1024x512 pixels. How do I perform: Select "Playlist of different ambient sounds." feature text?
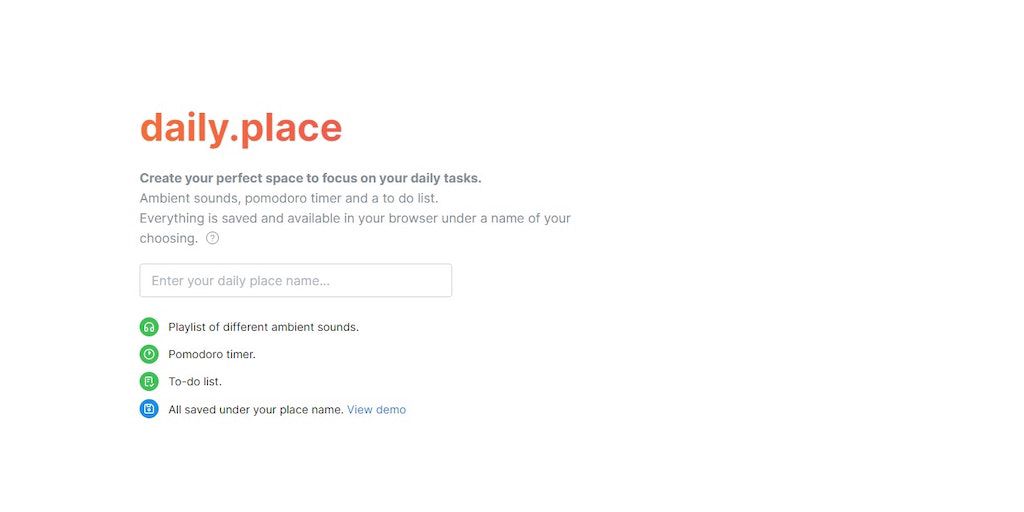(263, 327)
